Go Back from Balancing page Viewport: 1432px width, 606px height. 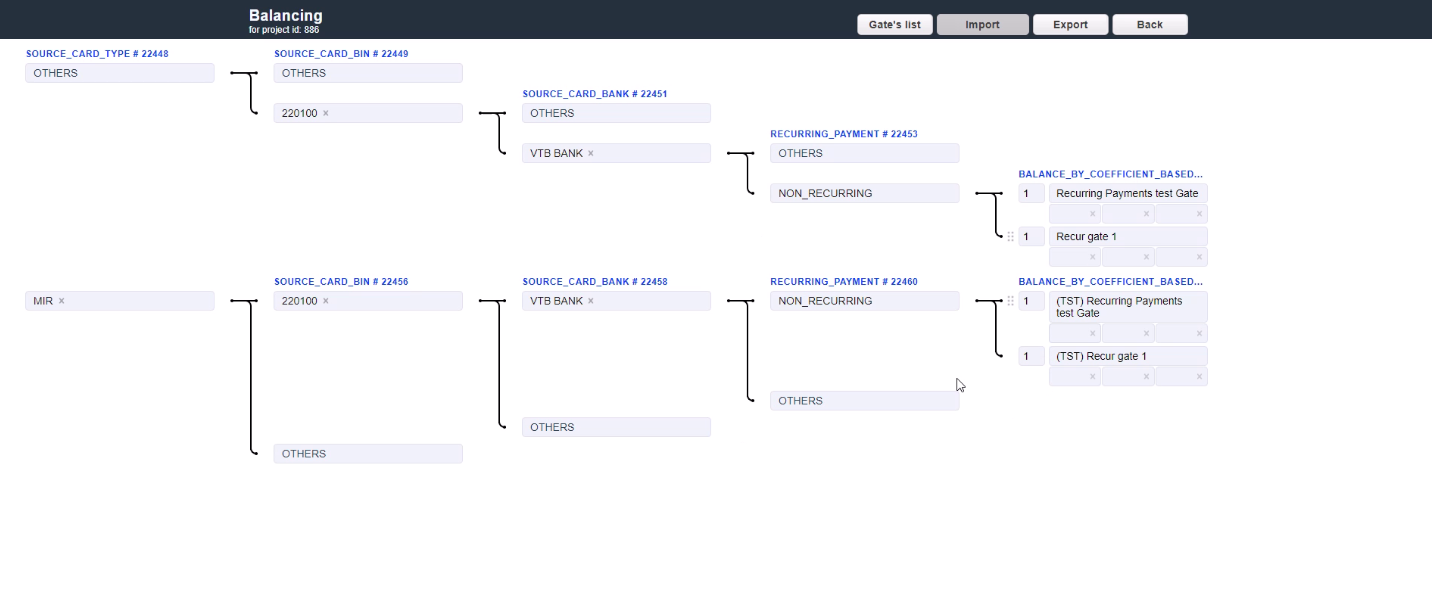click(1149, 25)
